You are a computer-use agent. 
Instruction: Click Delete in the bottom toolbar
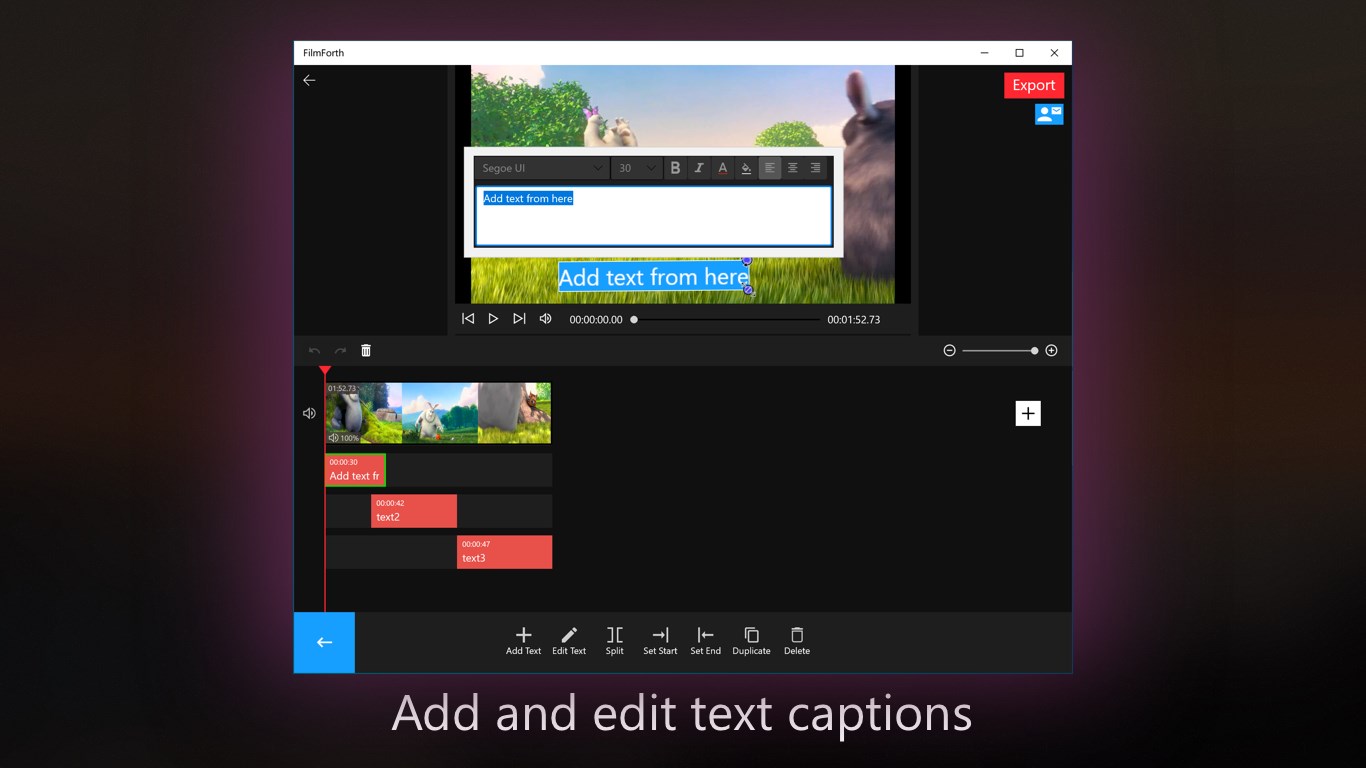pos(797,641)
